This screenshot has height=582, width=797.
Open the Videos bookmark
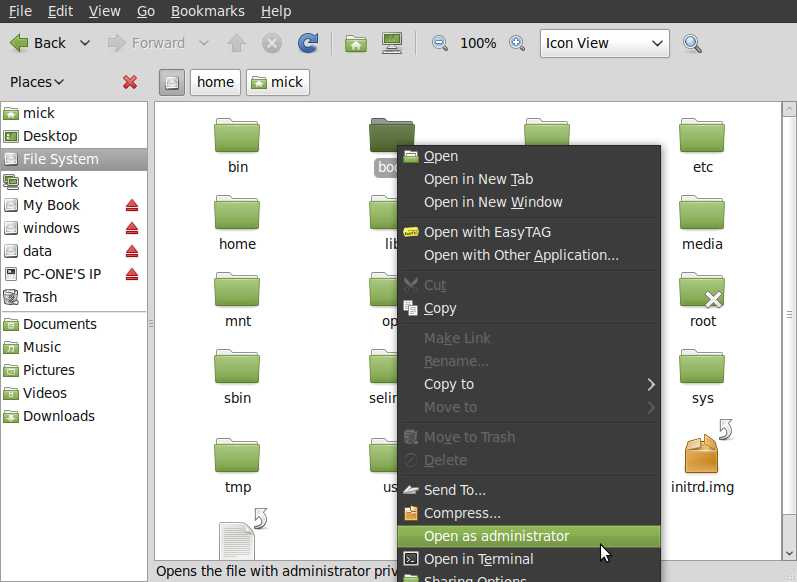74,393
